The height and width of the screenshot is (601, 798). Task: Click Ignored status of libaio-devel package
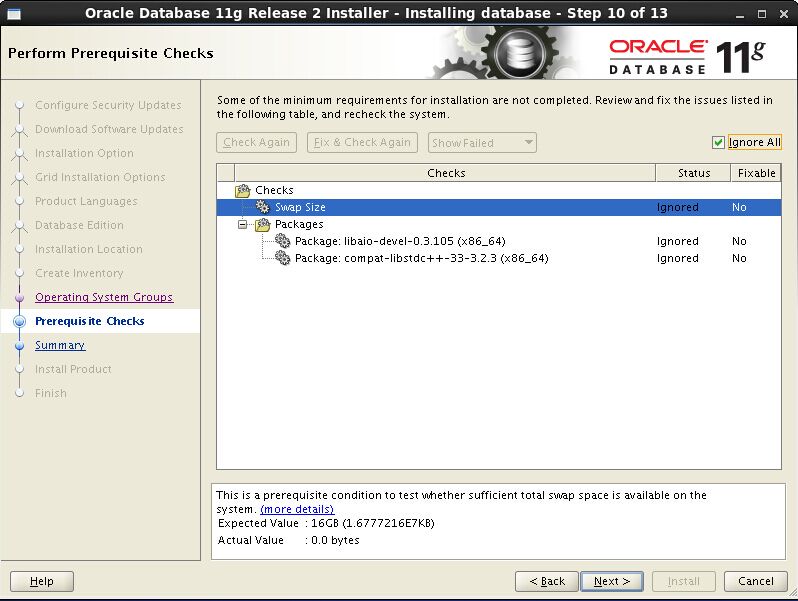point(677,241)
